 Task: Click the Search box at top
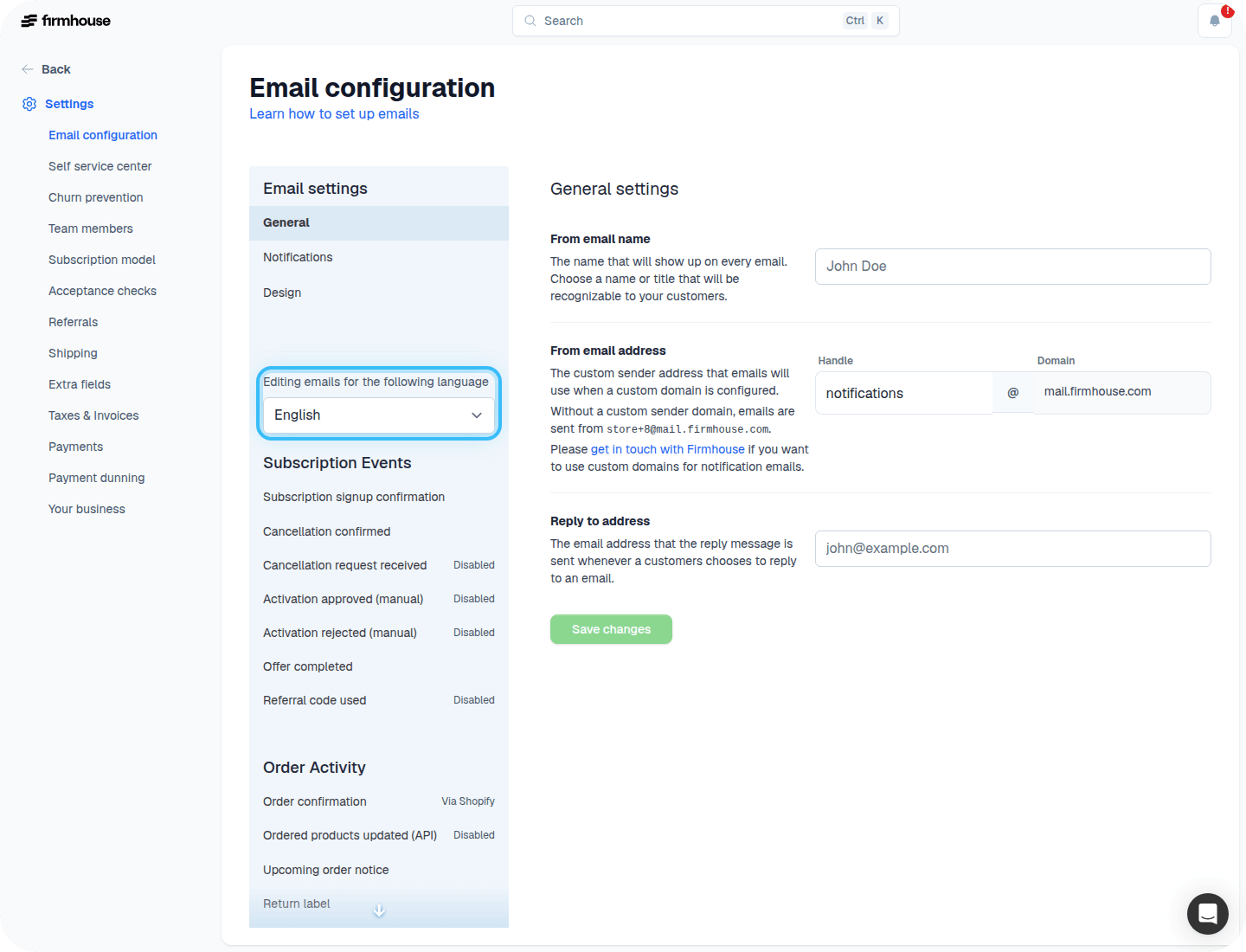click(706, 21)
